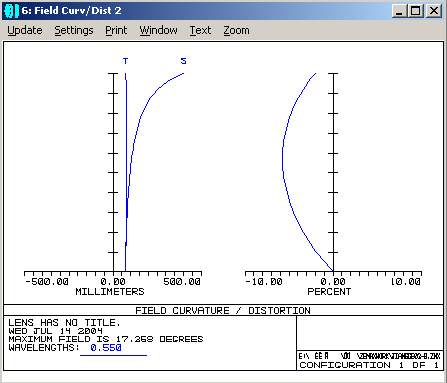The height and width of the screenshot is (383, 447).
Task: Click the FIELD CURVATURE / DISTORTION title
Action: point(223,311)
